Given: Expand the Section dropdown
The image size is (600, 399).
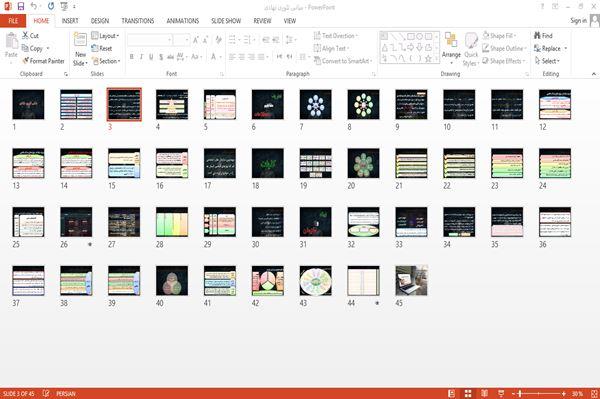Looking at the screenshot, I should coord(106,61).
